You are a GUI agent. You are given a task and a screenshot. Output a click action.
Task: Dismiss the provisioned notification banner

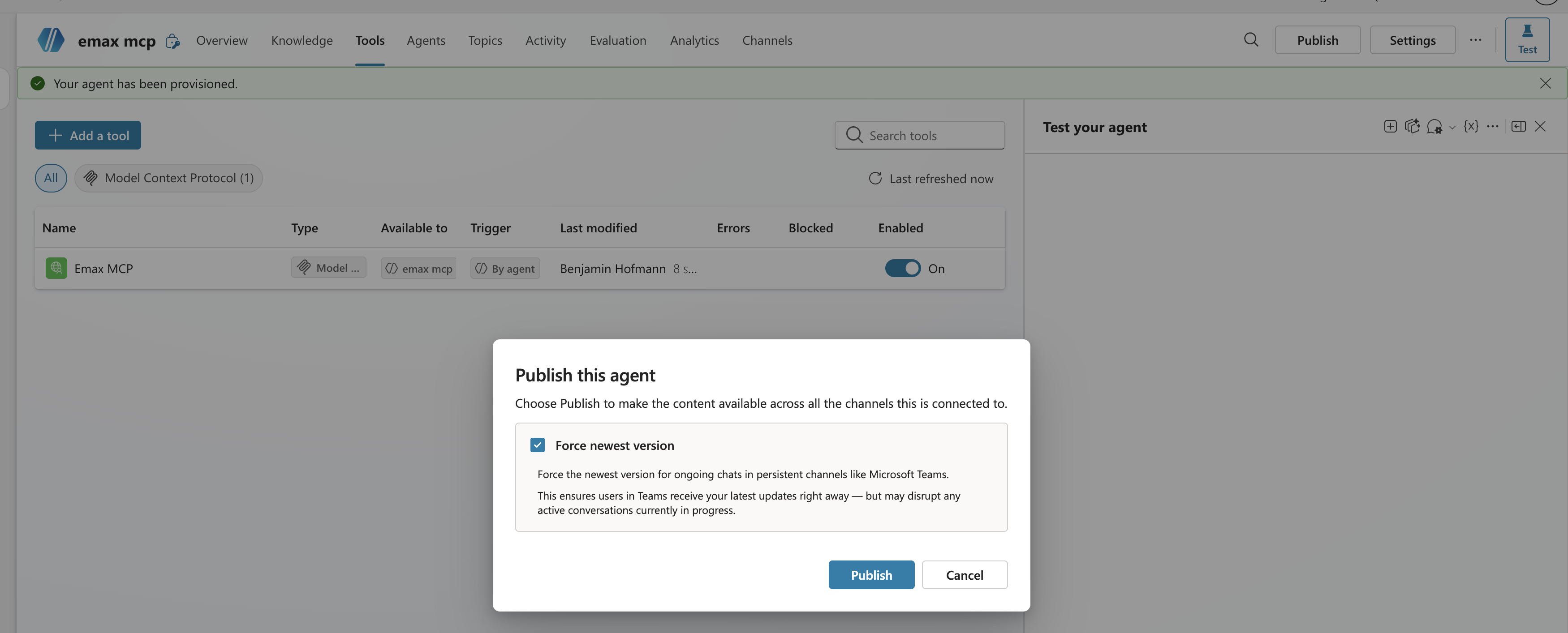1545,83
